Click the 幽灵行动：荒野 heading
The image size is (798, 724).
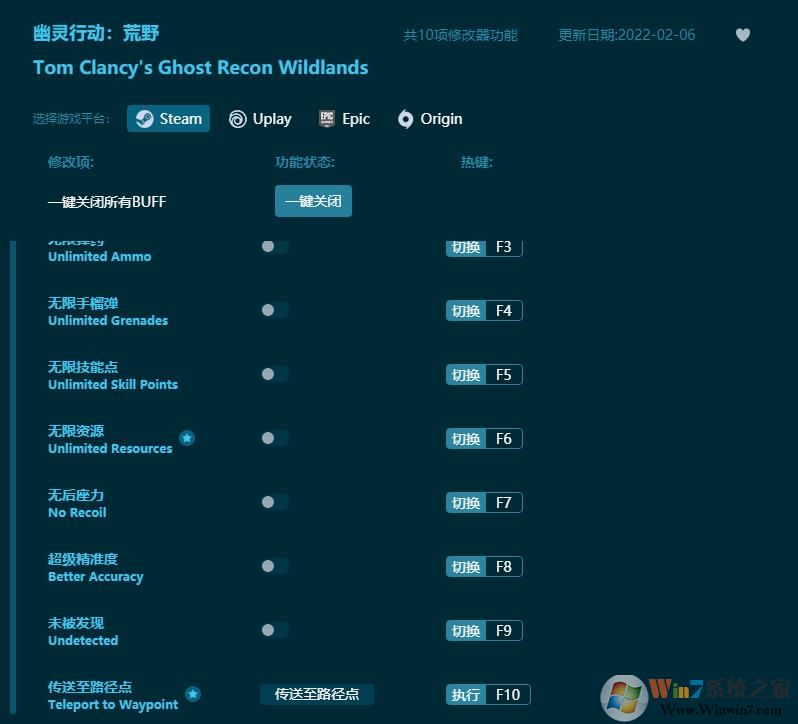point(96,33)
